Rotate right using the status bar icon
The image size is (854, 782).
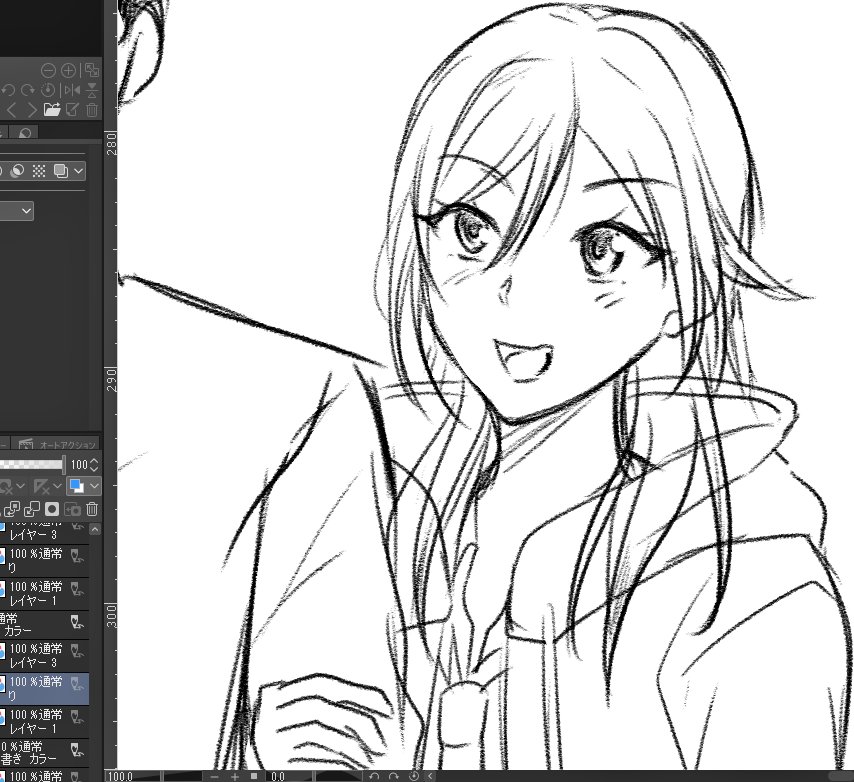click(393, 777)
